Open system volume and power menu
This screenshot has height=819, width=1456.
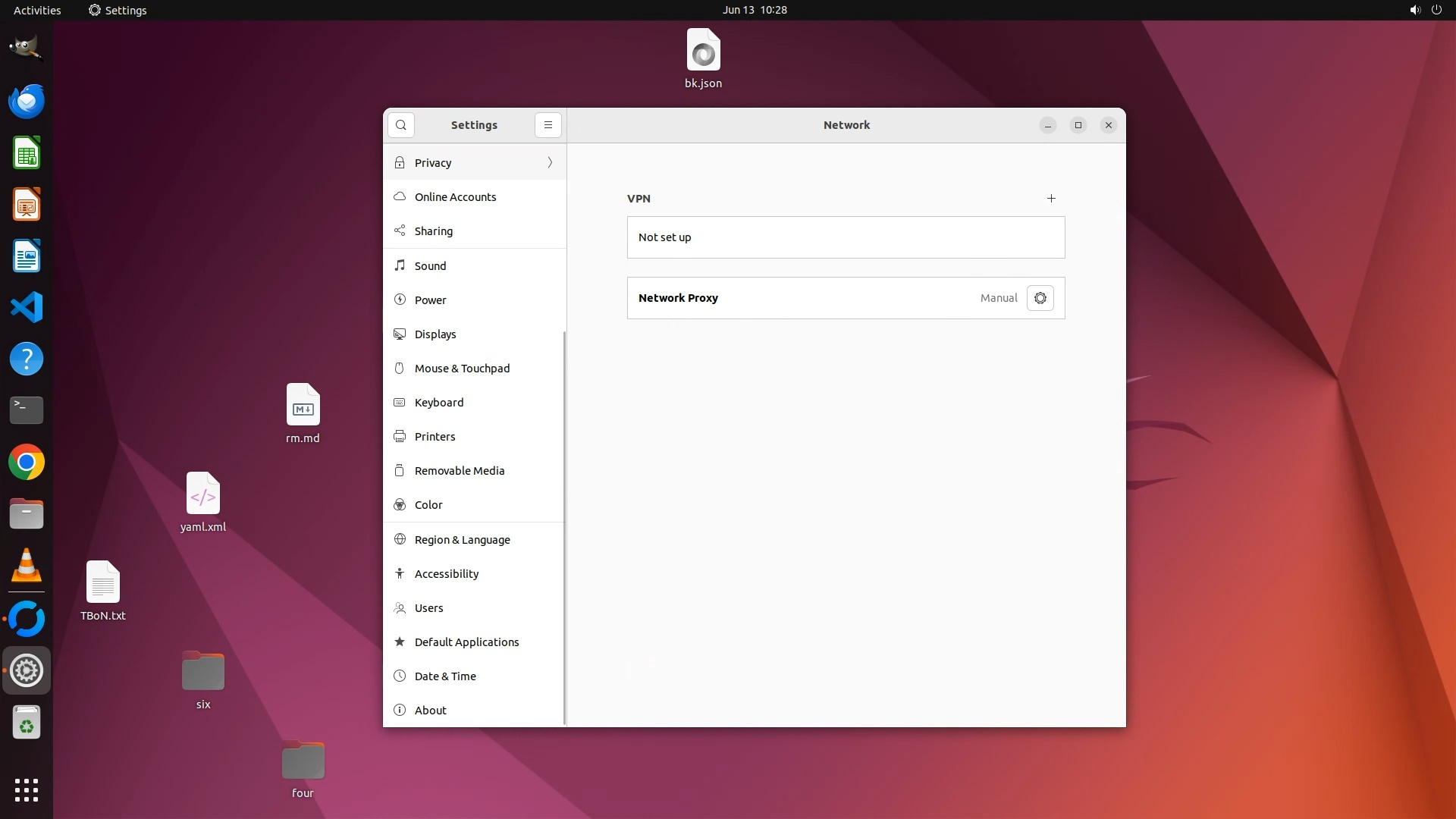pos(1425,10)
